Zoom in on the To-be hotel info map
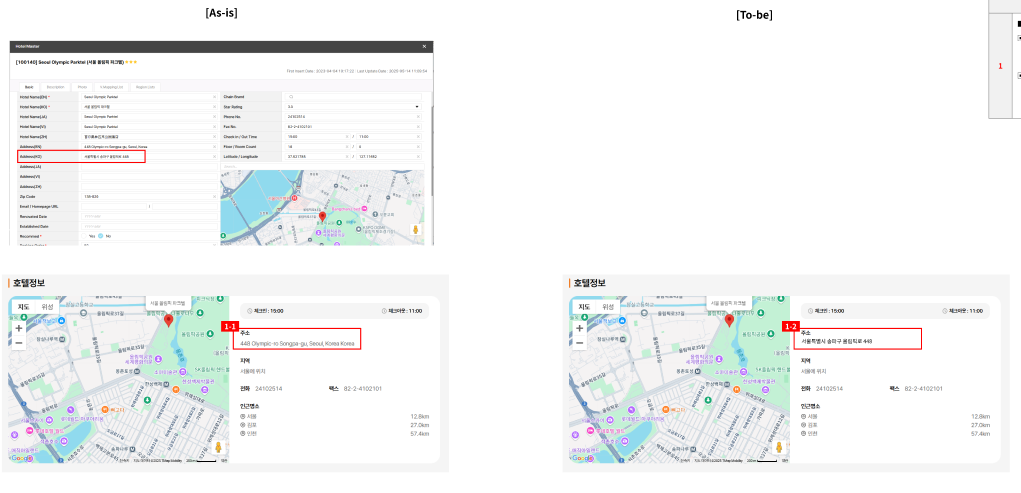Viewport: 1021px width, 493px height. (x=579, y=328)
